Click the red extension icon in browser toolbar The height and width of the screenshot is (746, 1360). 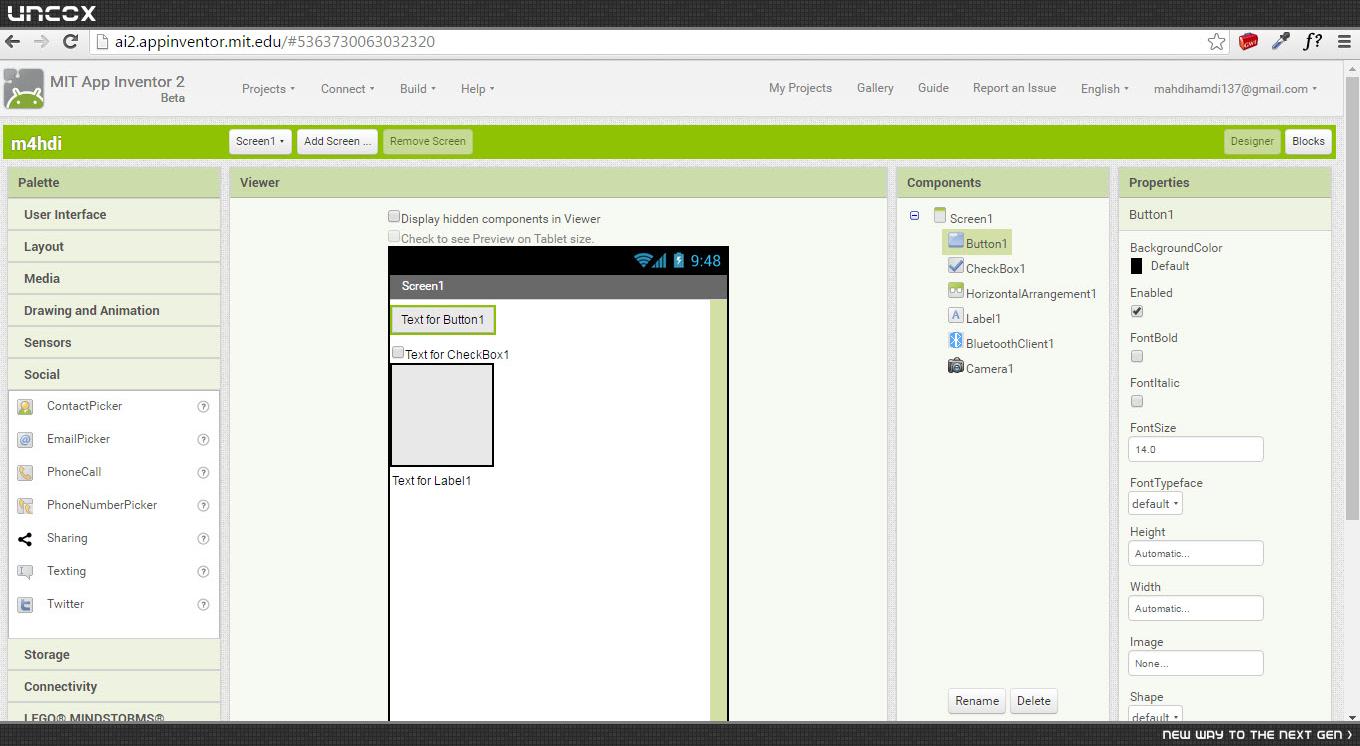(x=1248, y=42)
